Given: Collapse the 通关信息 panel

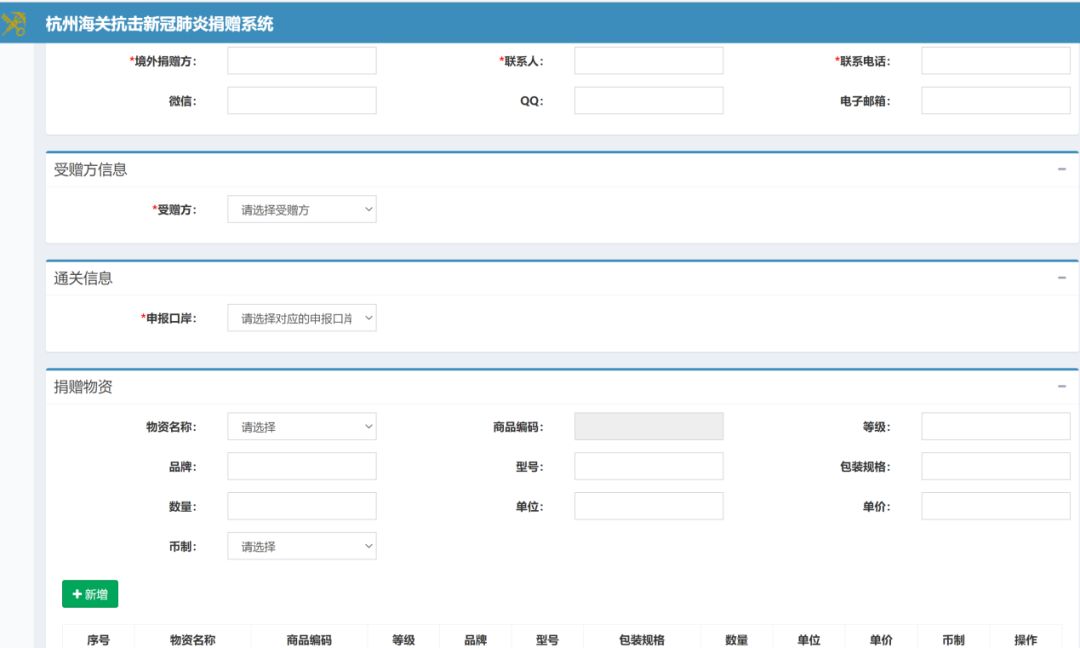Looking at the screenshot, I should (1061, 278).
